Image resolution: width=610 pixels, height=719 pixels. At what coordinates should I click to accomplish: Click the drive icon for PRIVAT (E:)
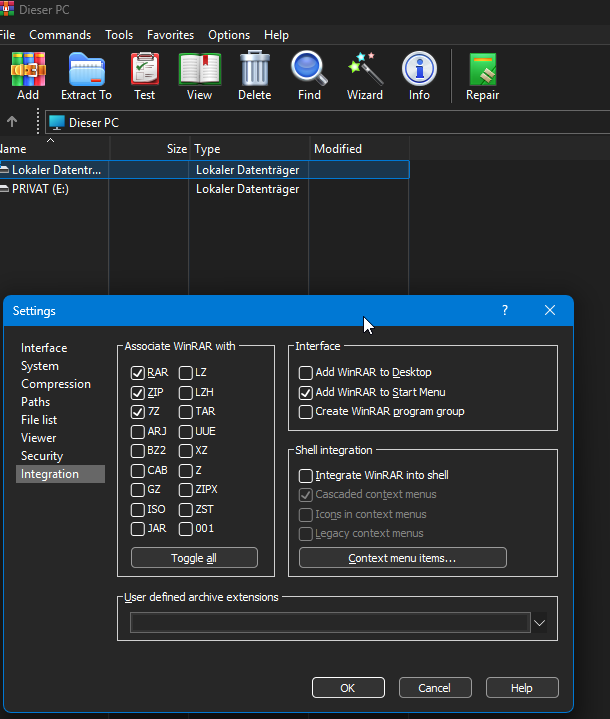(x=5, y=189)
